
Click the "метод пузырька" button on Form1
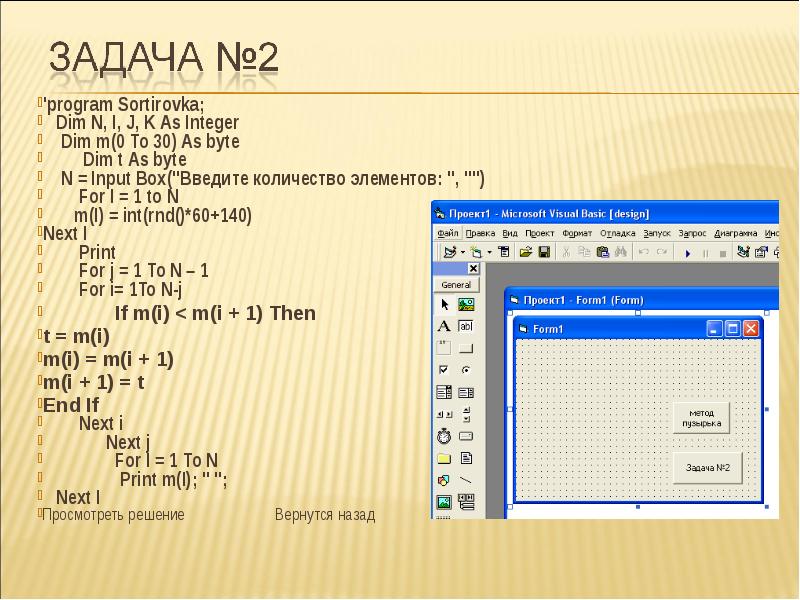click(701, 418)
